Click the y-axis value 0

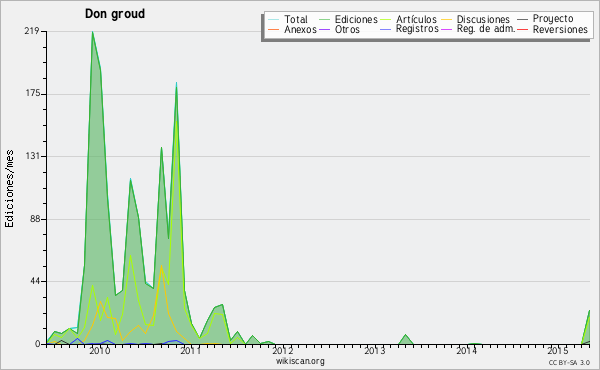pos(38,344)
